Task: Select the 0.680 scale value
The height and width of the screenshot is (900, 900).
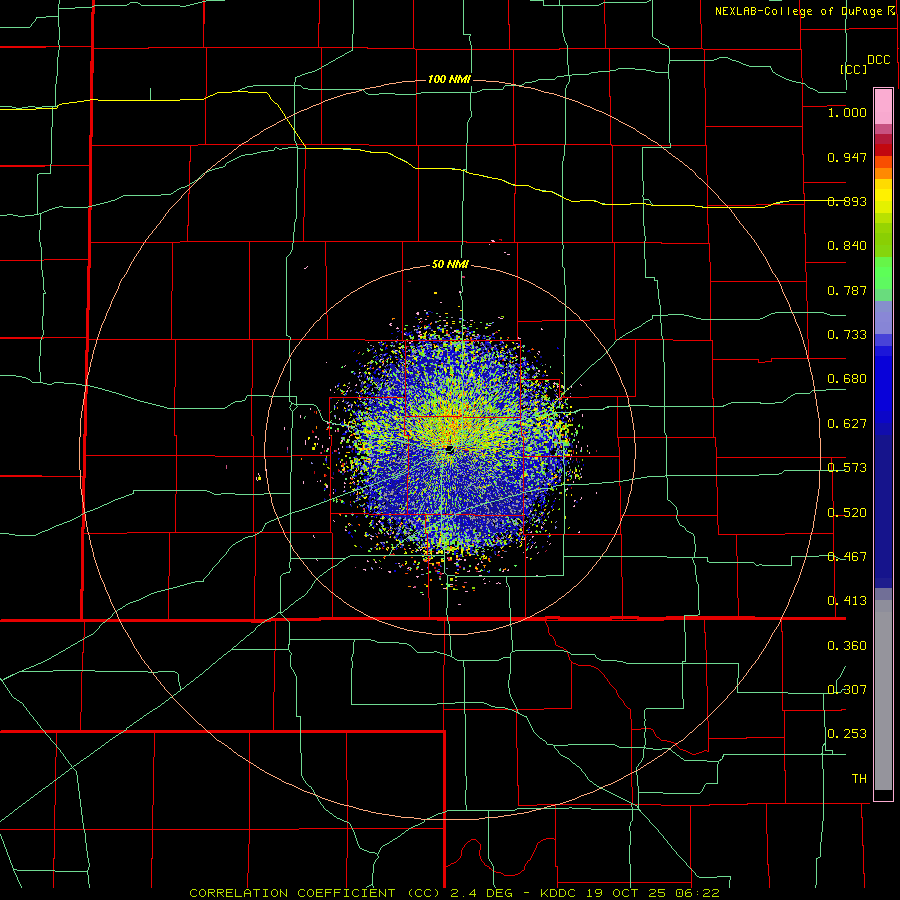Action: click(847, 379)
